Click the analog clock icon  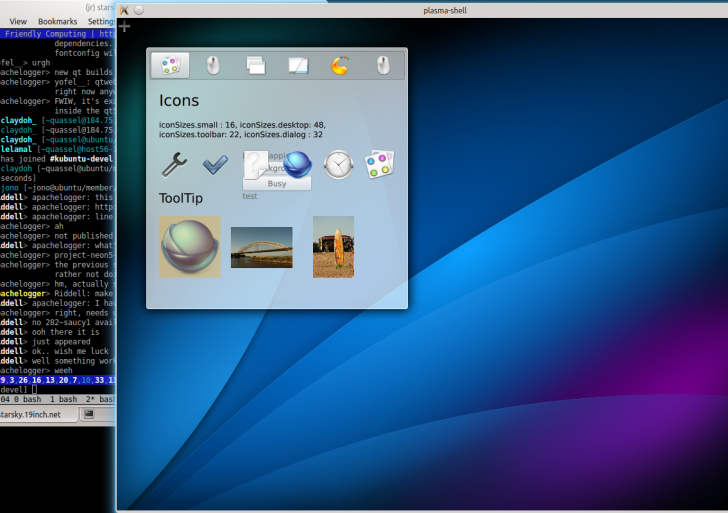(x=339, y=164)
